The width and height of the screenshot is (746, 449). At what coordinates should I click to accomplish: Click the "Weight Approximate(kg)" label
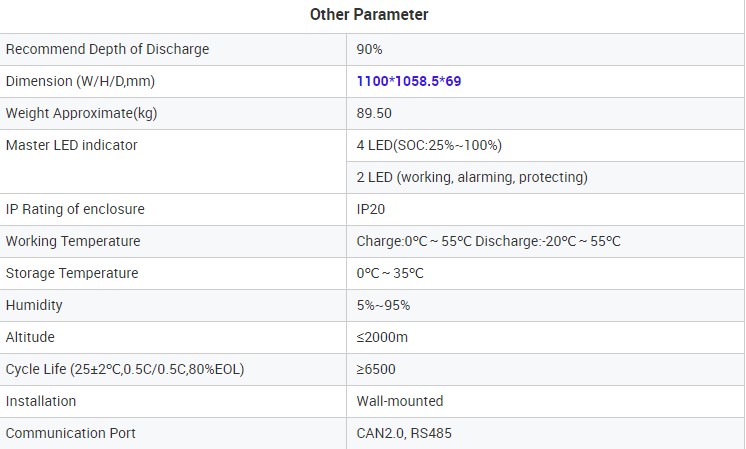(82, 113)
